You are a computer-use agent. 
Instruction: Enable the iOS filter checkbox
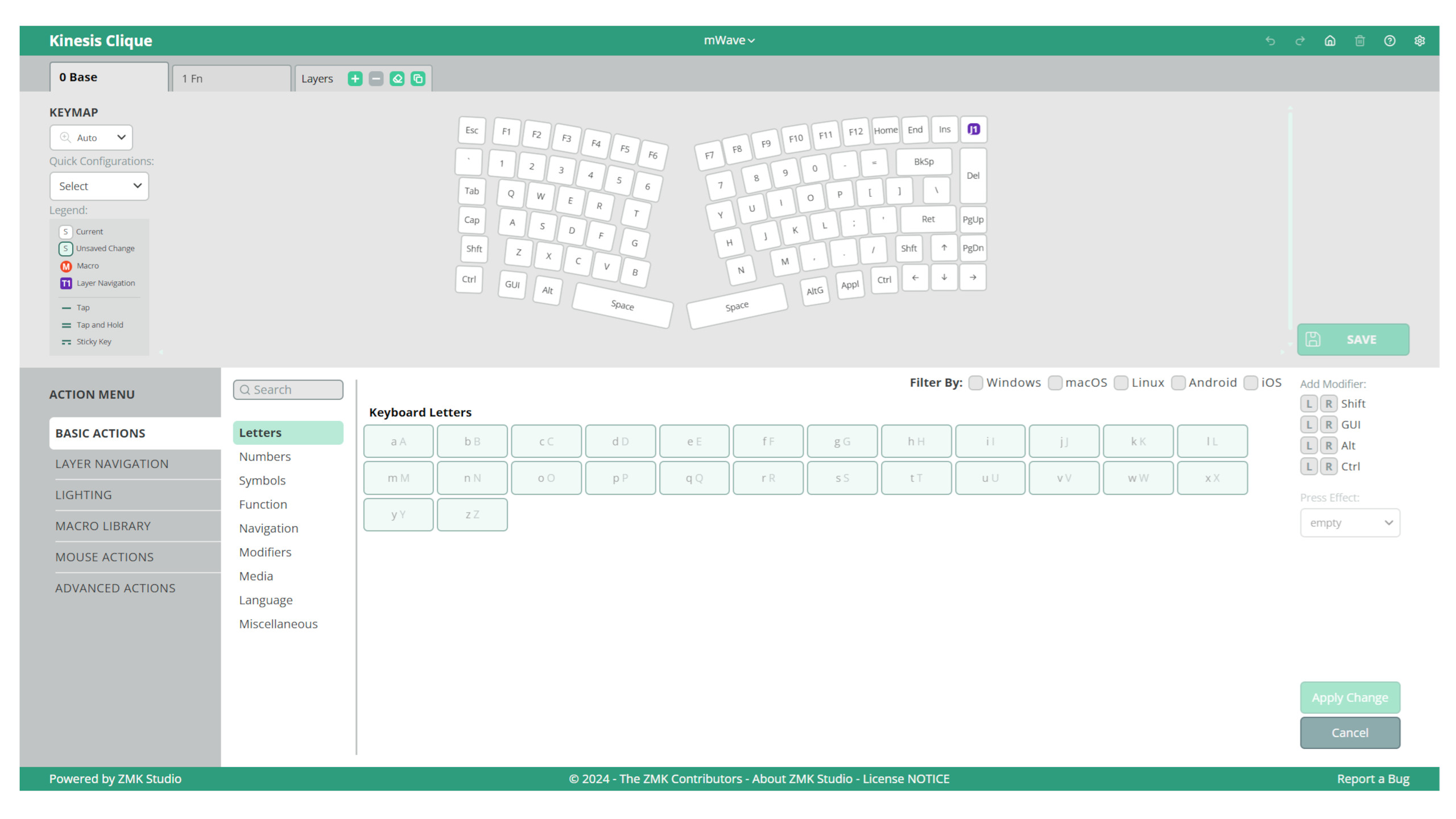point(1250,383)
